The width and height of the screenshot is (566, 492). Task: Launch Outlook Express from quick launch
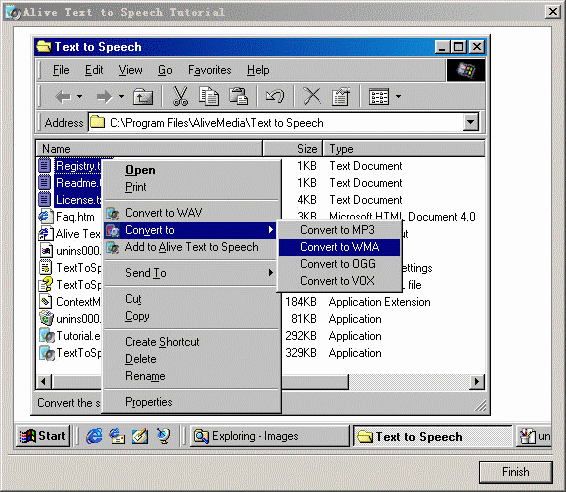(117, 436)
